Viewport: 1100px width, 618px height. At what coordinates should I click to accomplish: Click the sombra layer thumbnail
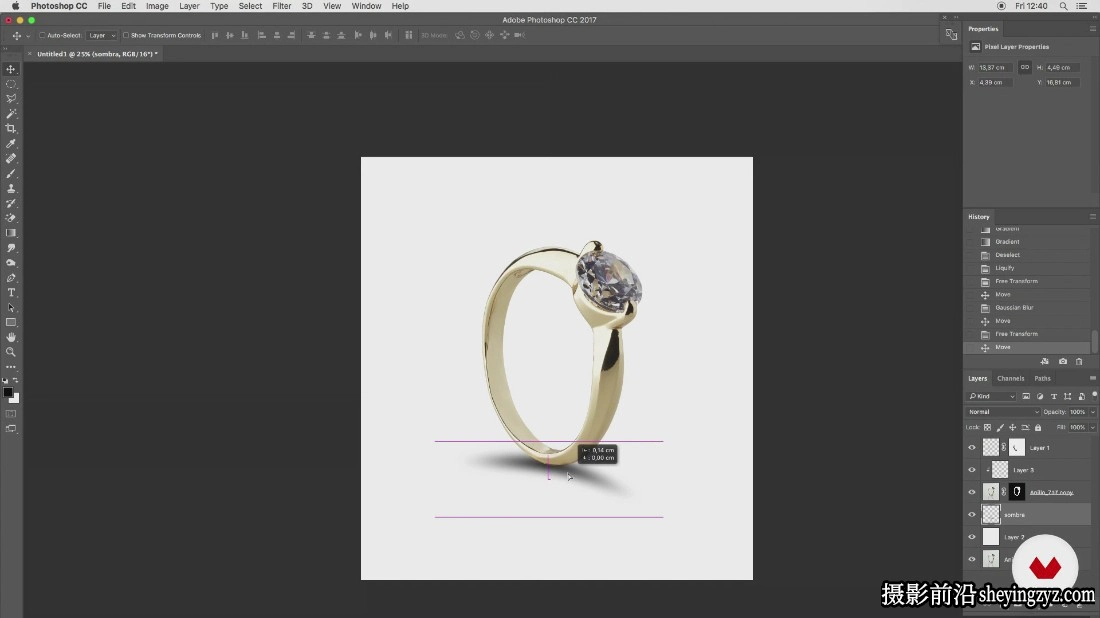[991, 514]
